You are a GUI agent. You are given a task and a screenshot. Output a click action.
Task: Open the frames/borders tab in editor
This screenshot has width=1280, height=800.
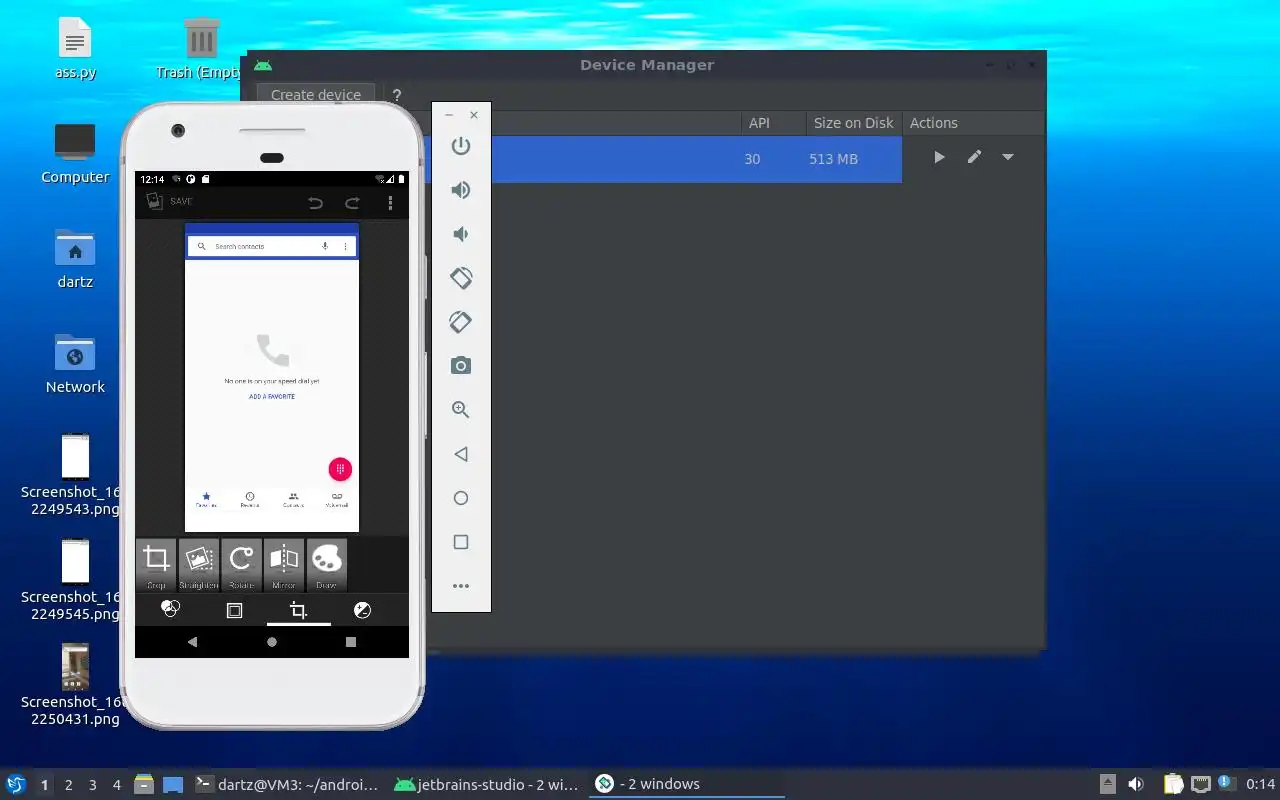234,610
